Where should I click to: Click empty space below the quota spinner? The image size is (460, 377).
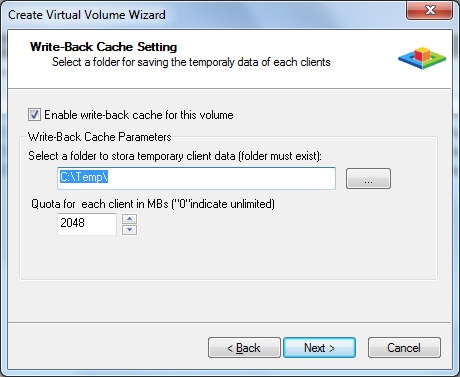click(228, 257)
